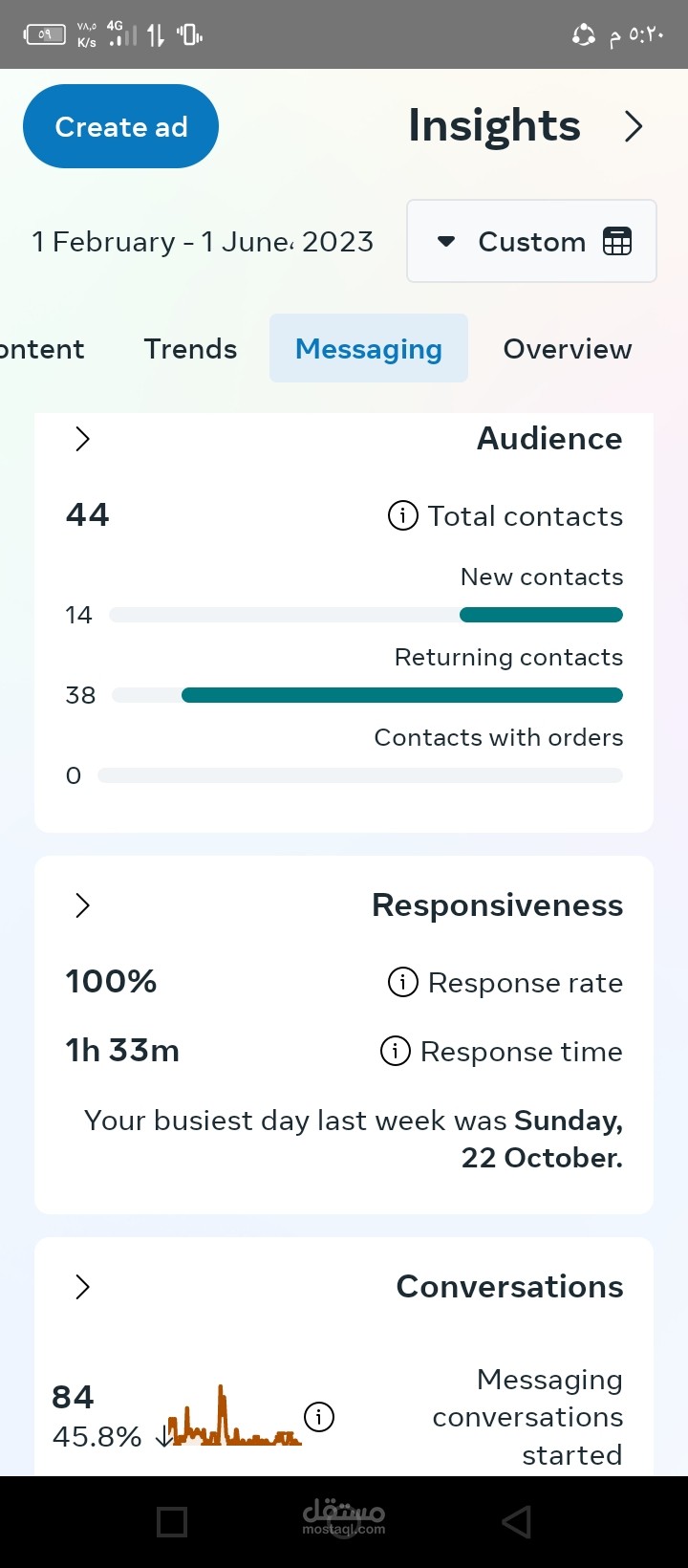Screen dimensions: 688x1568
Task: Expand the Conversations section chevron
Action: (83, 1287)
